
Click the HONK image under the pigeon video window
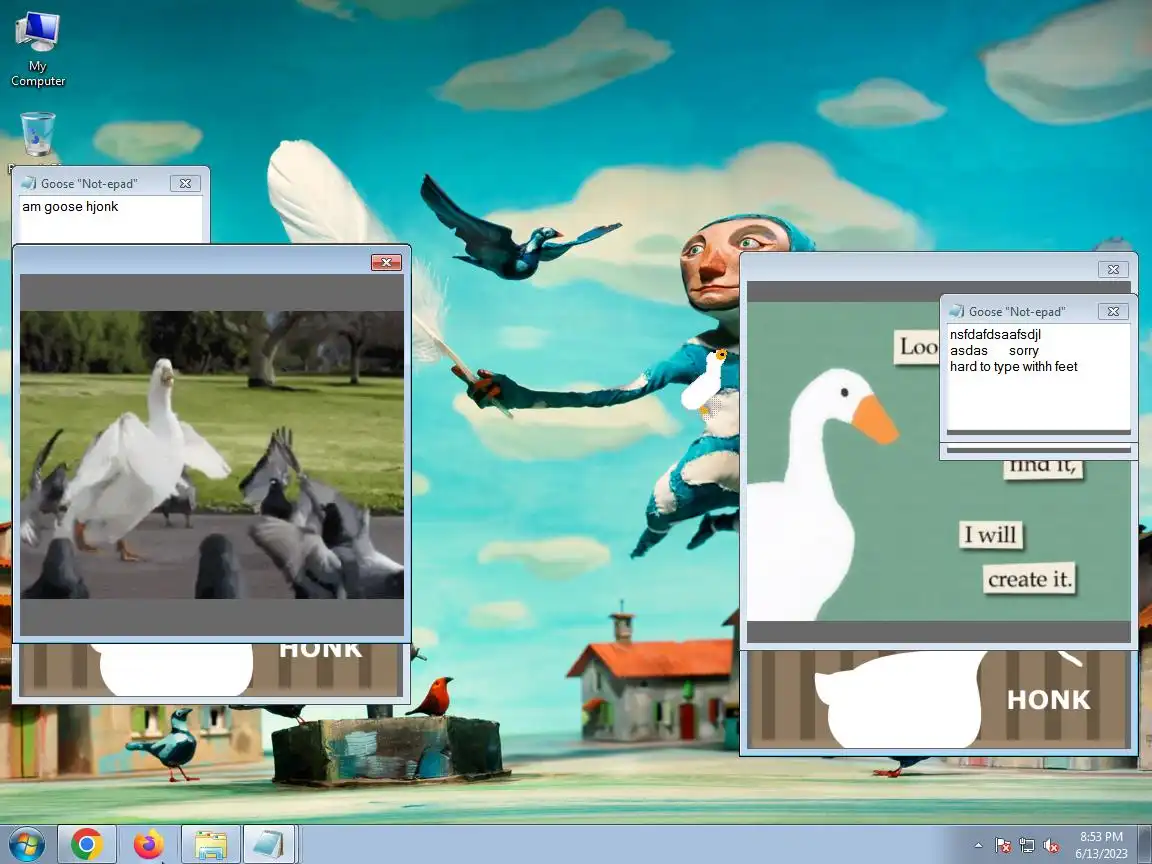coord(212,670)
